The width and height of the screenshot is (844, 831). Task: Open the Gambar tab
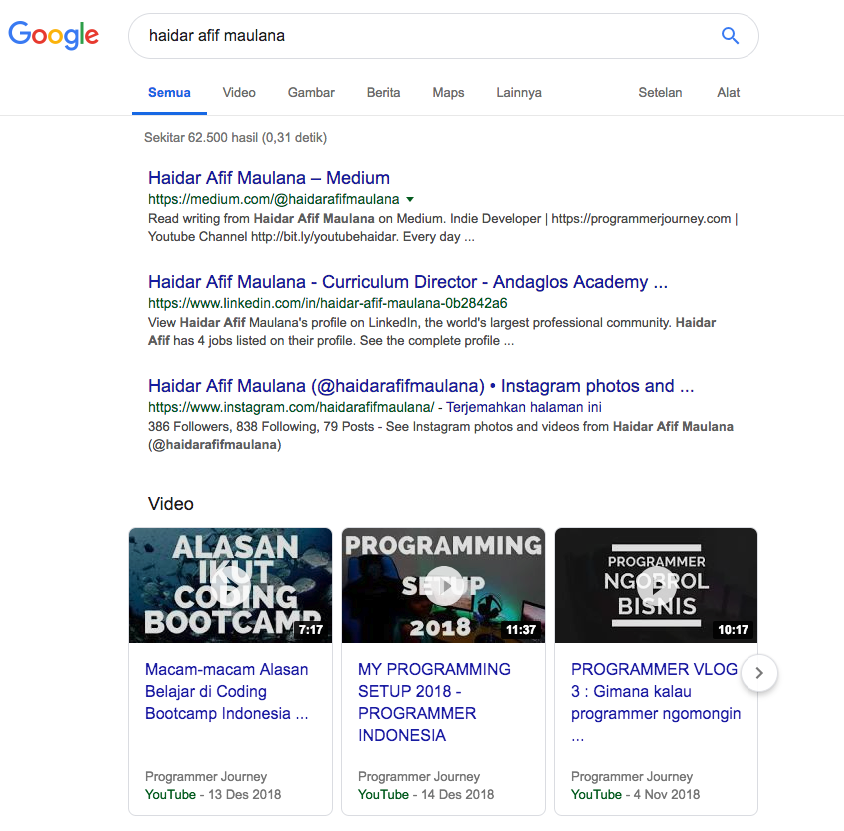point(311,93)
